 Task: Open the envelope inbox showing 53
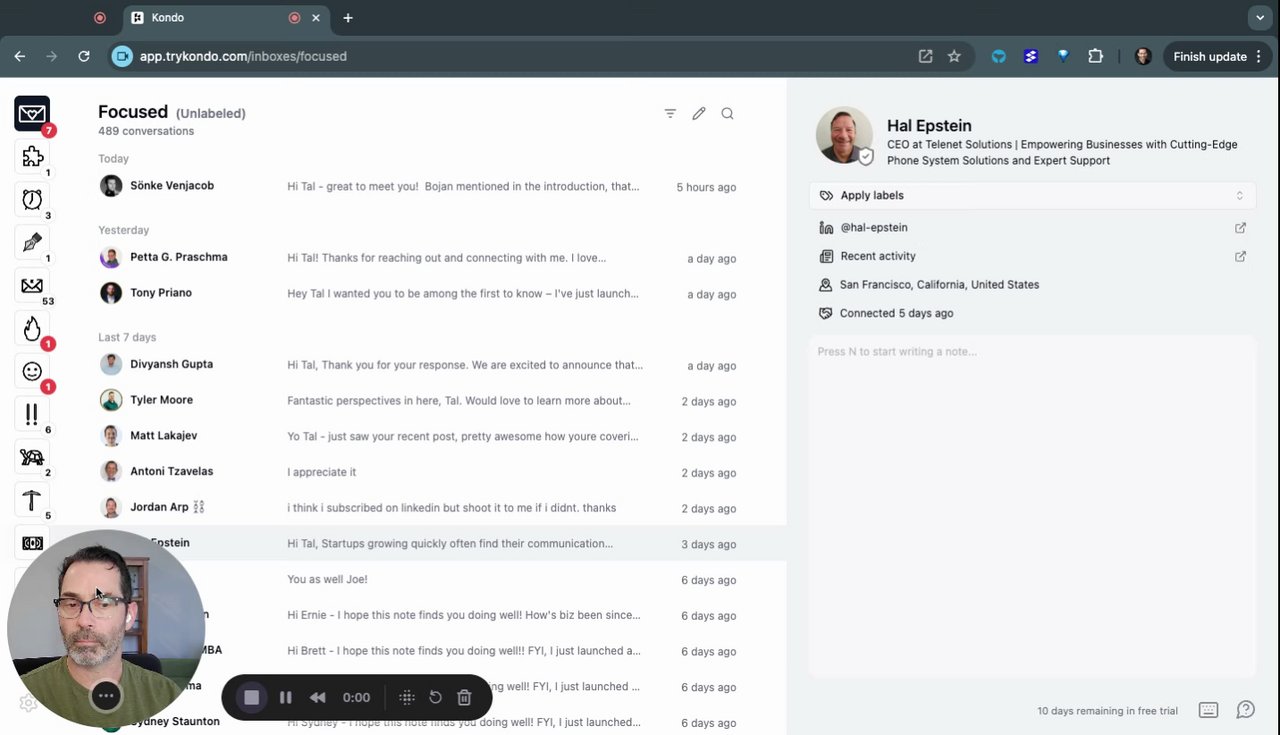pyautogui.click(x=32, y=285)
